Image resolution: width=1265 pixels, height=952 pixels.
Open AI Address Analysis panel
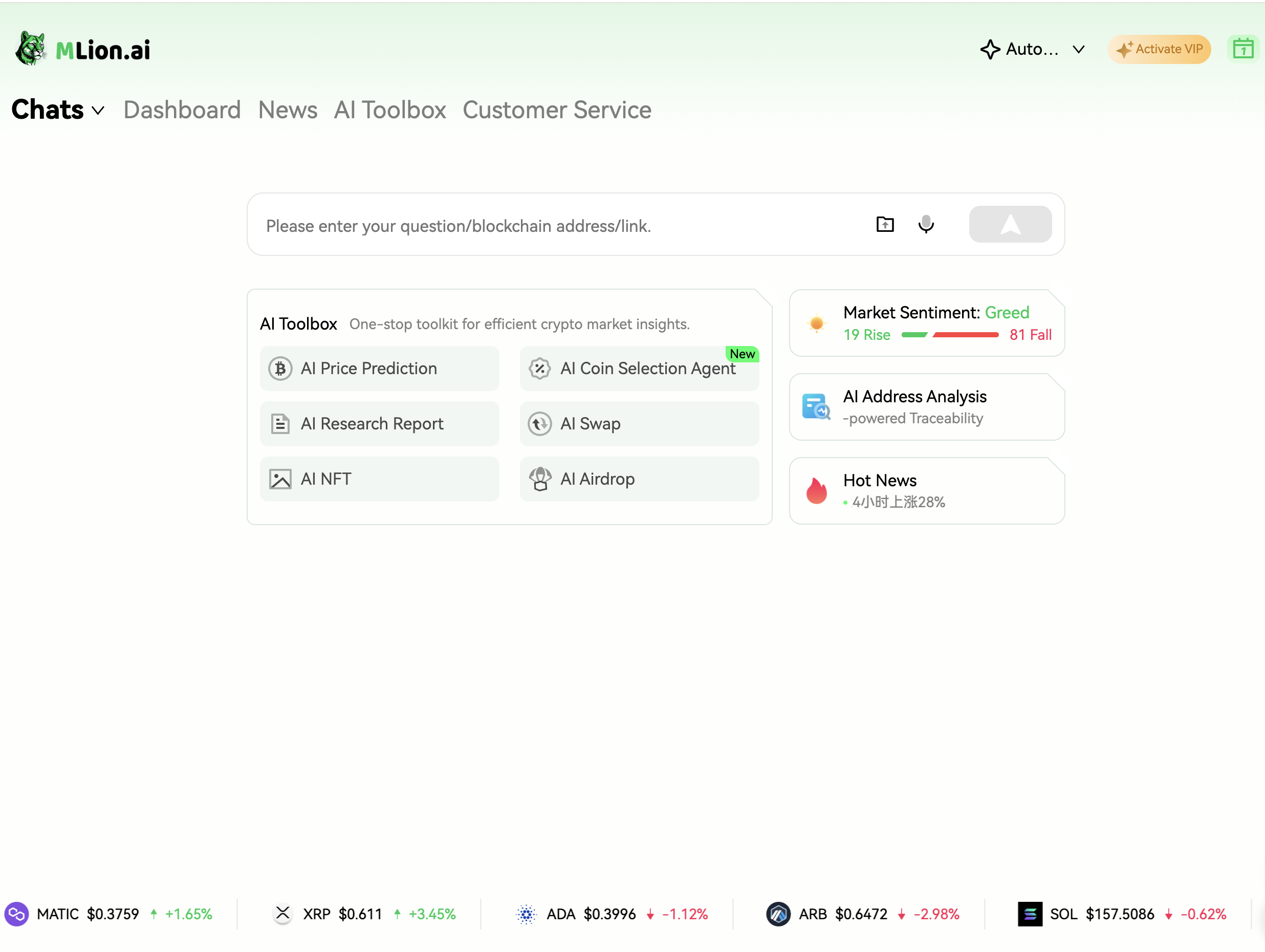pos(926,406)
